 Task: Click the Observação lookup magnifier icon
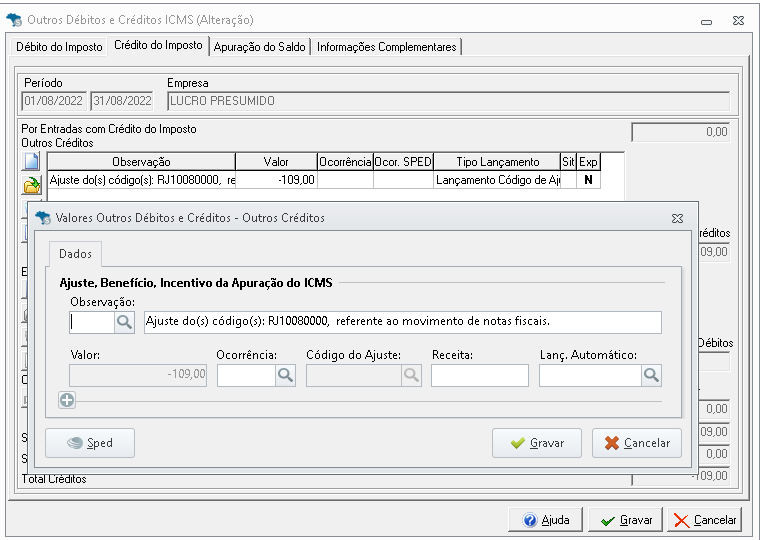tap(124, 322)
